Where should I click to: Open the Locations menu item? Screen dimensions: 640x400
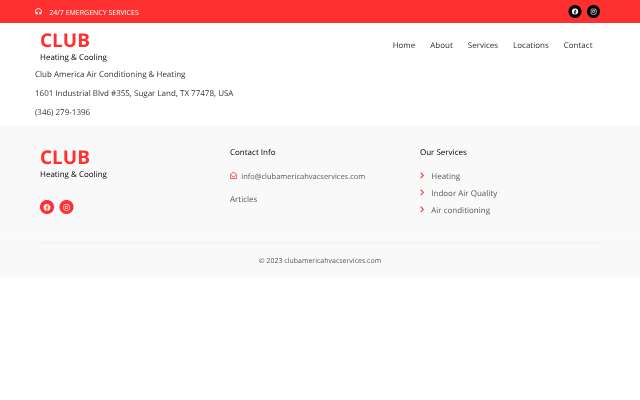[x=531, y=45]
